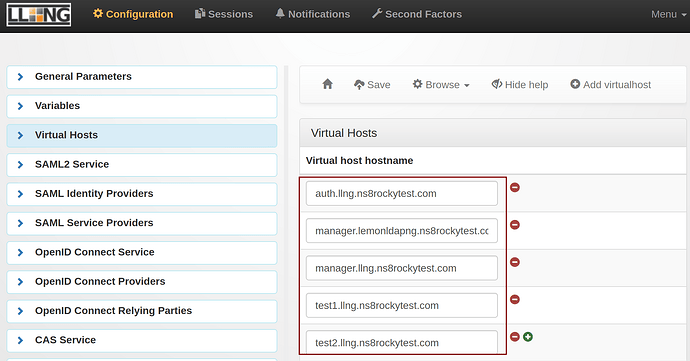Screen dimensions: 690x361
Task: Click the Second Factors wrench icon
Action: point(377,14)
